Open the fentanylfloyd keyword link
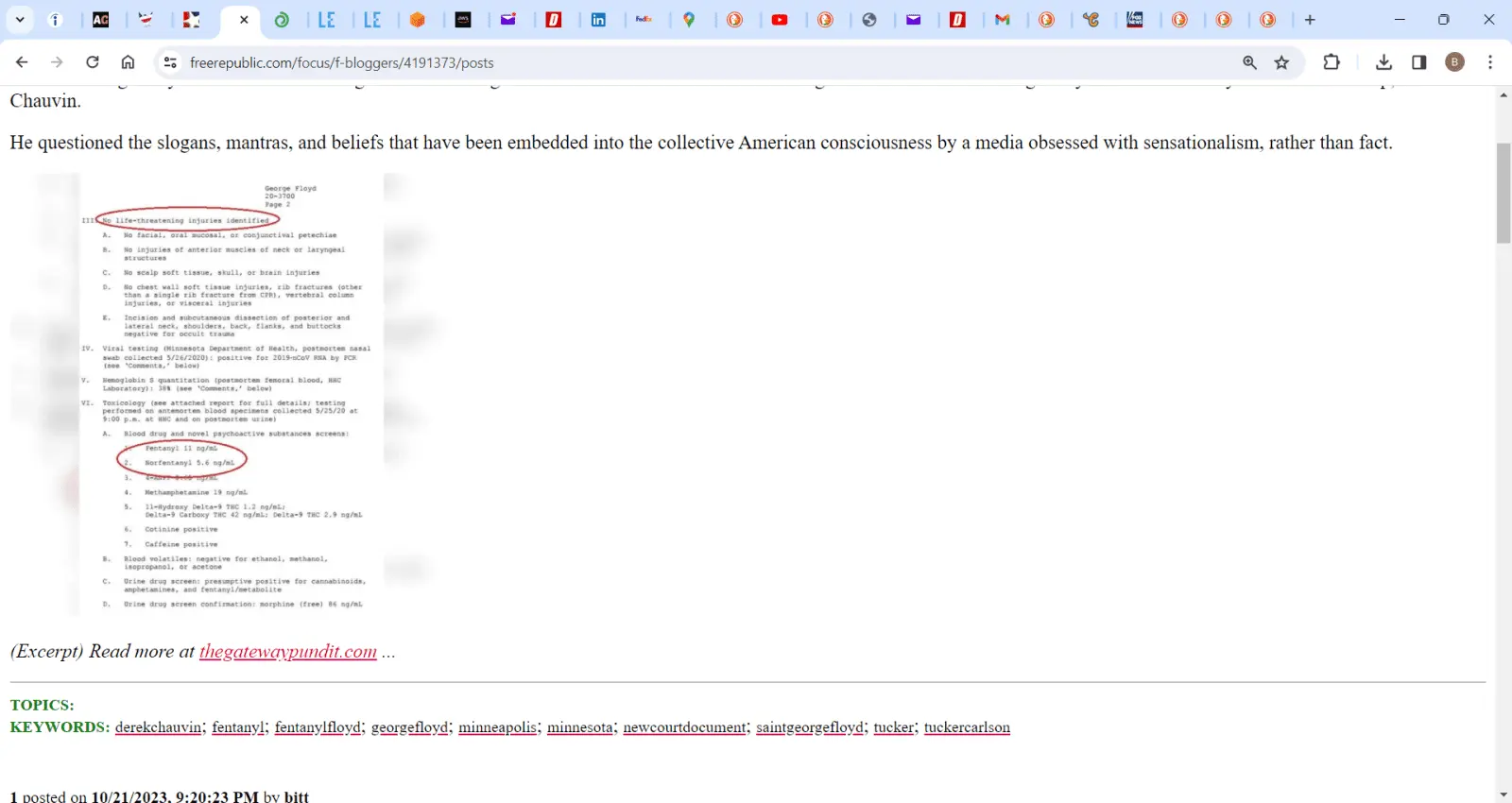The height and width of the screenshot is (803, 1512). (318, 727)
